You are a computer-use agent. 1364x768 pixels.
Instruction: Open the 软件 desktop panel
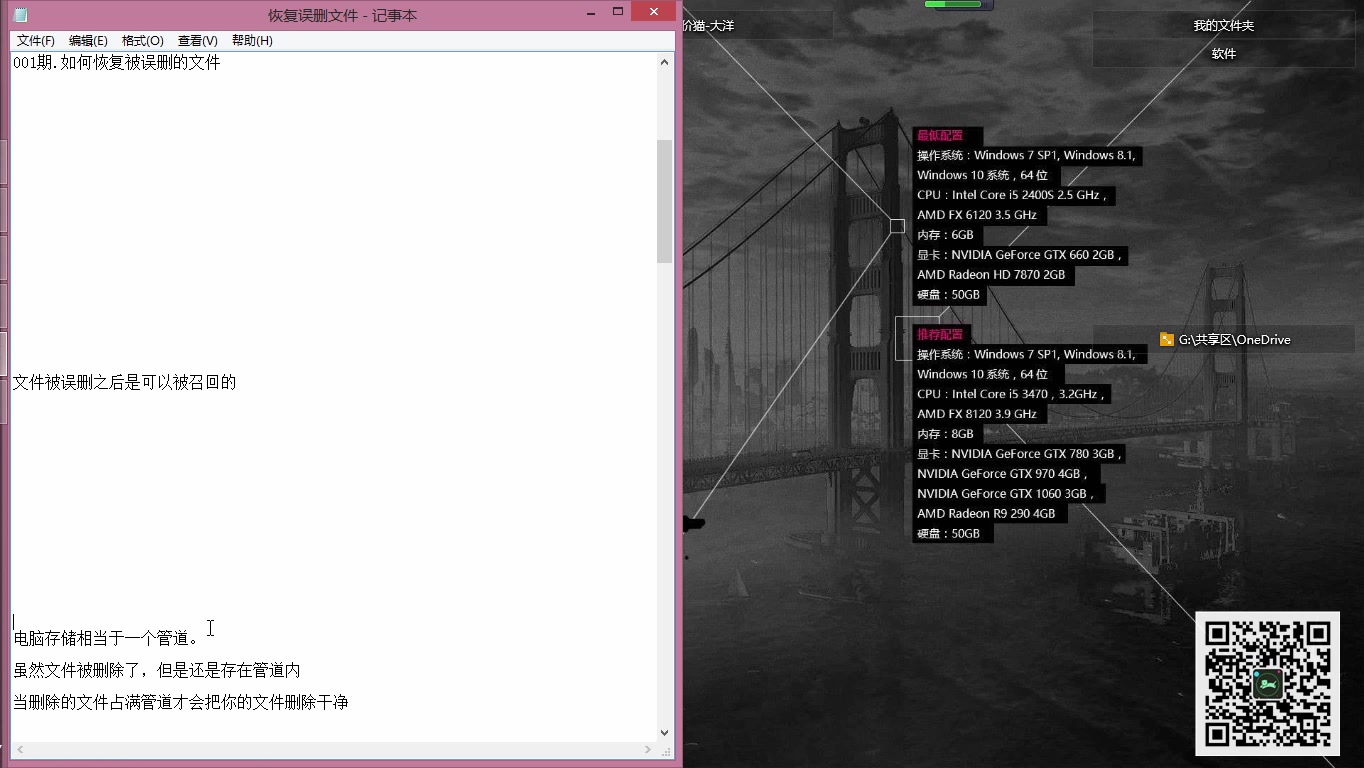(x=1223, y=54)
